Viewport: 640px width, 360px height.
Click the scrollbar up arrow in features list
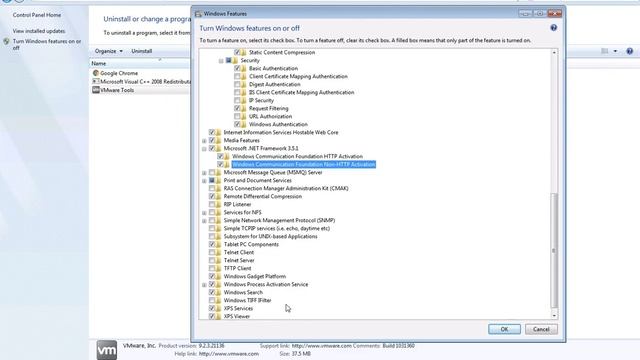point(554,52)
